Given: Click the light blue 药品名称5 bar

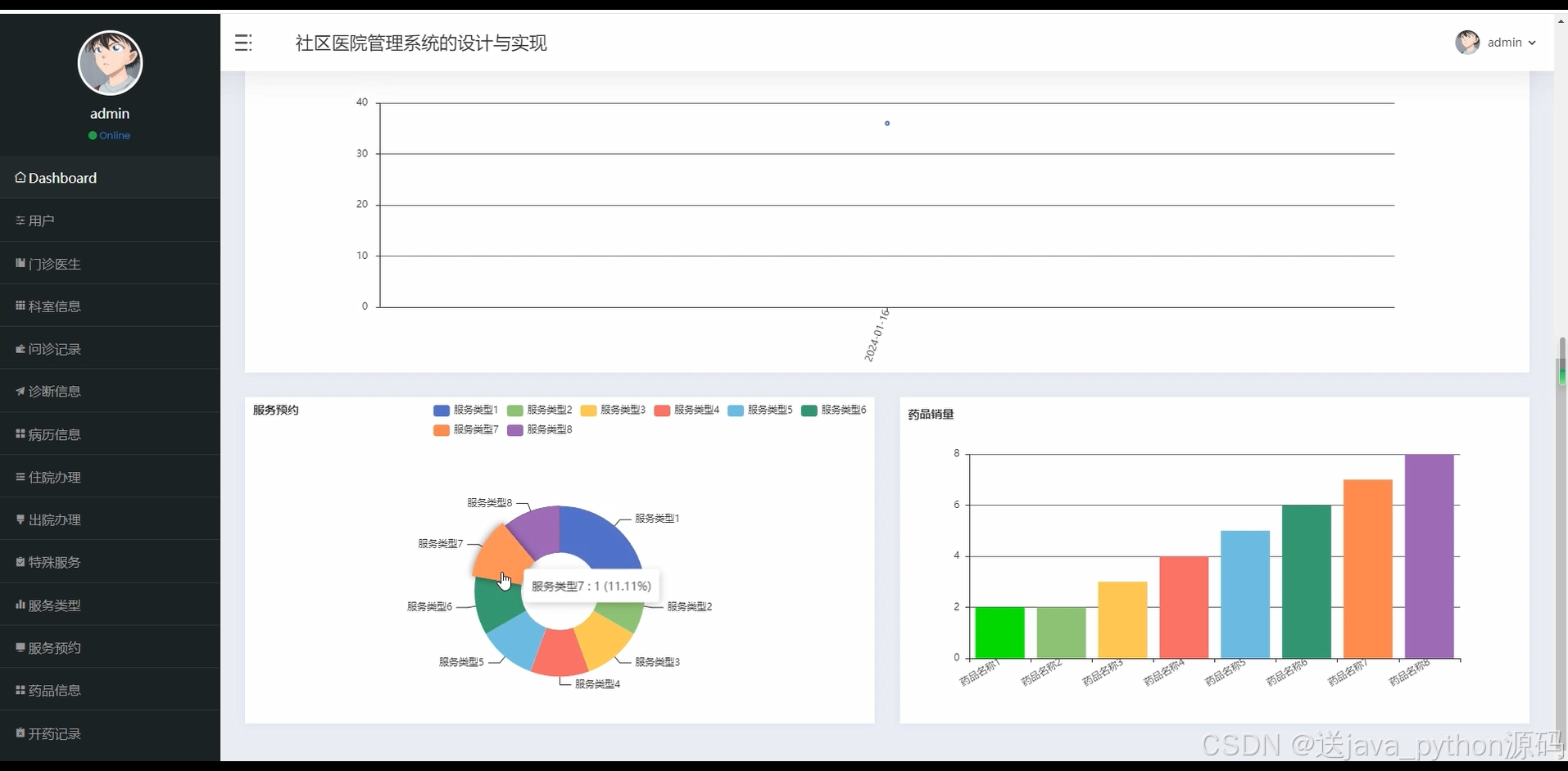Looking at the screenshot, I should 1245,594.
